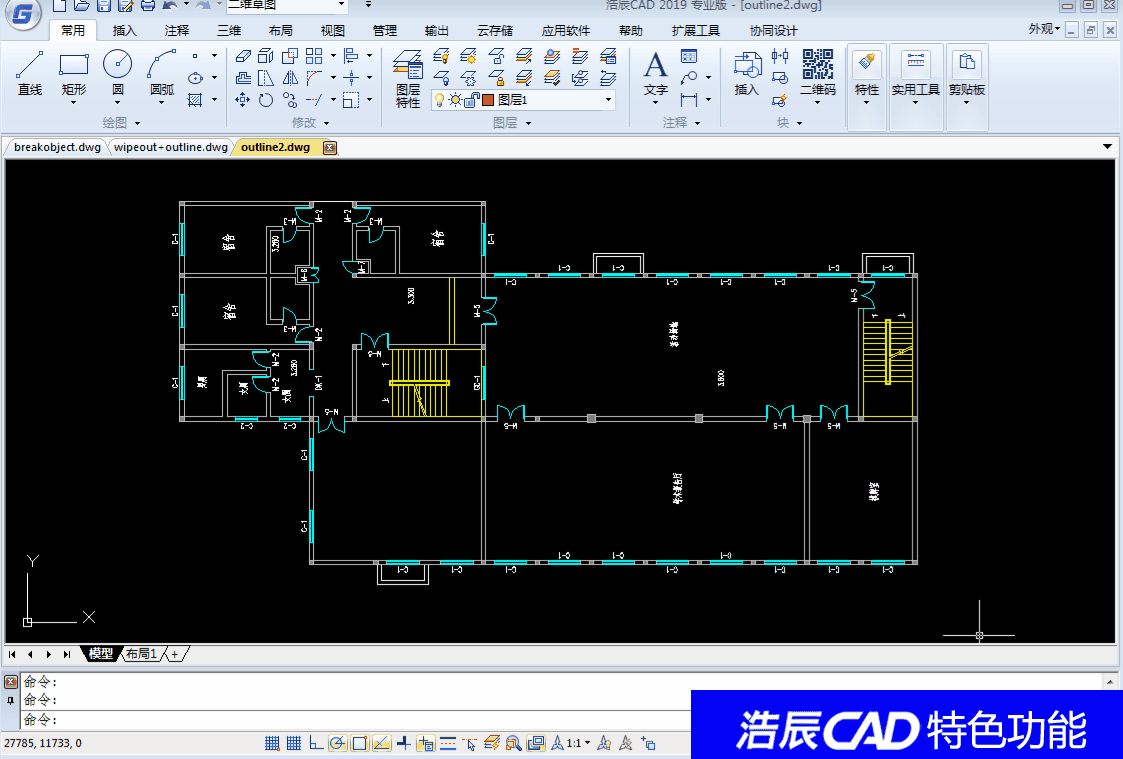The height and width of the screenshot is (759, 1123).
Task: Click the 二维码 QR code tool
Action: point(818,74)
